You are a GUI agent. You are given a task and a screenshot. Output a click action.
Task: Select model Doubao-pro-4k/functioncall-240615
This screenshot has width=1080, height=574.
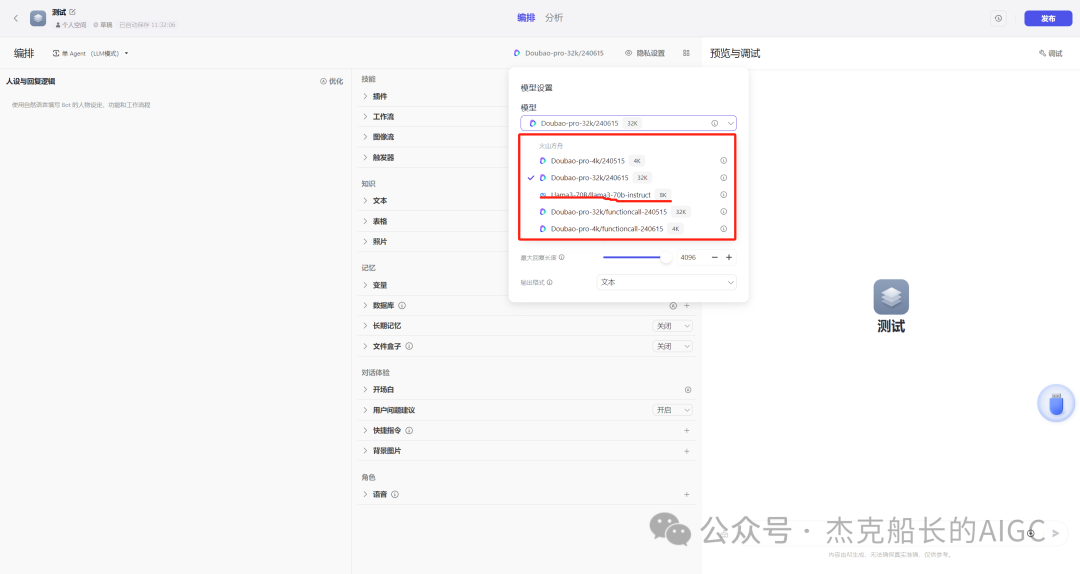(x=628, y=229)
